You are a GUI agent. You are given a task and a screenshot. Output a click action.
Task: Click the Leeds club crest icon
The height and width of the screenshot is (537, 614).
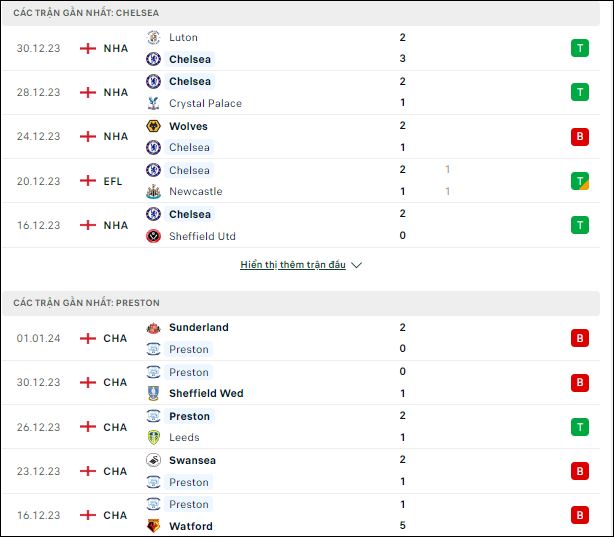coord(154,438)
